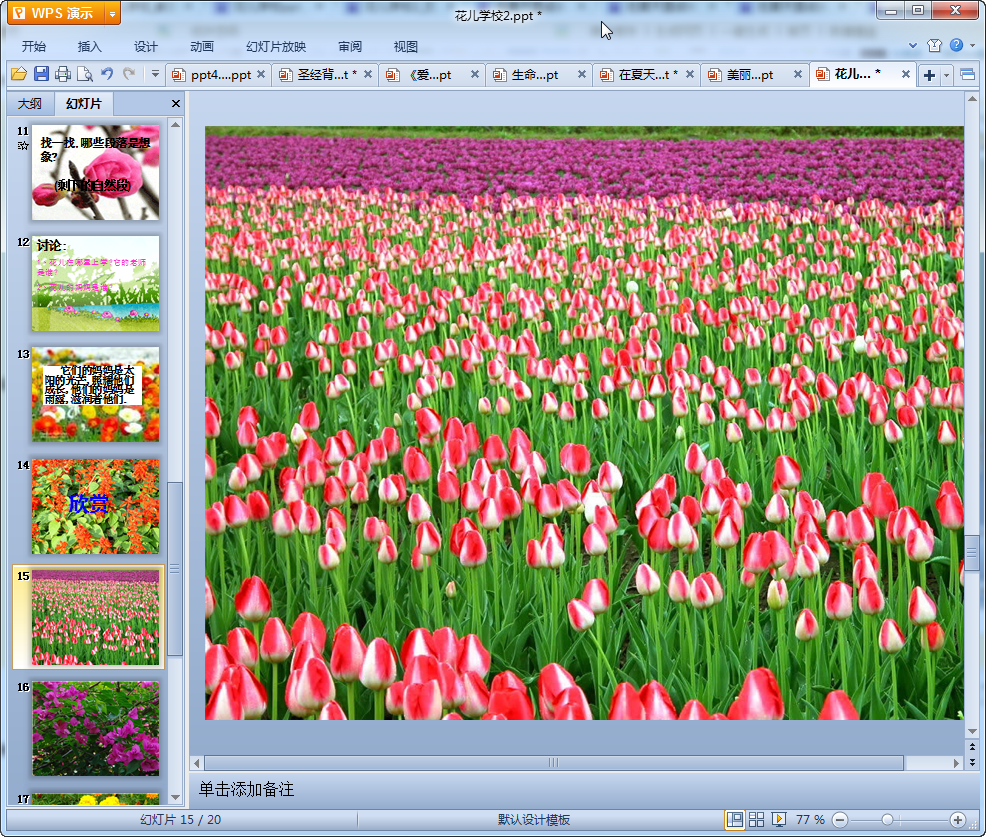Open the WPS skin (shirt) icon
The height and width of the screenshot is (837, 986).
coord(934,46)
